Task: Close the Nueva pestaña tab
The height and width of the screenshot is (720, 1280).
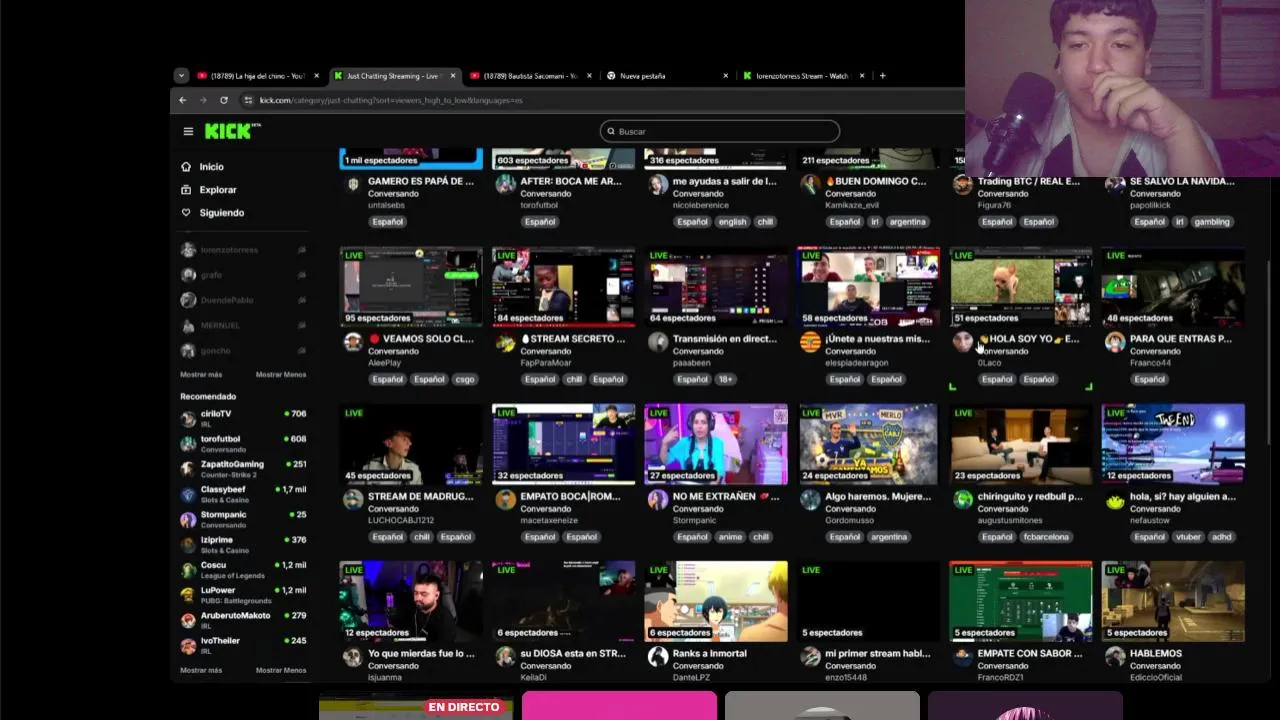Action: coord(727,76)
